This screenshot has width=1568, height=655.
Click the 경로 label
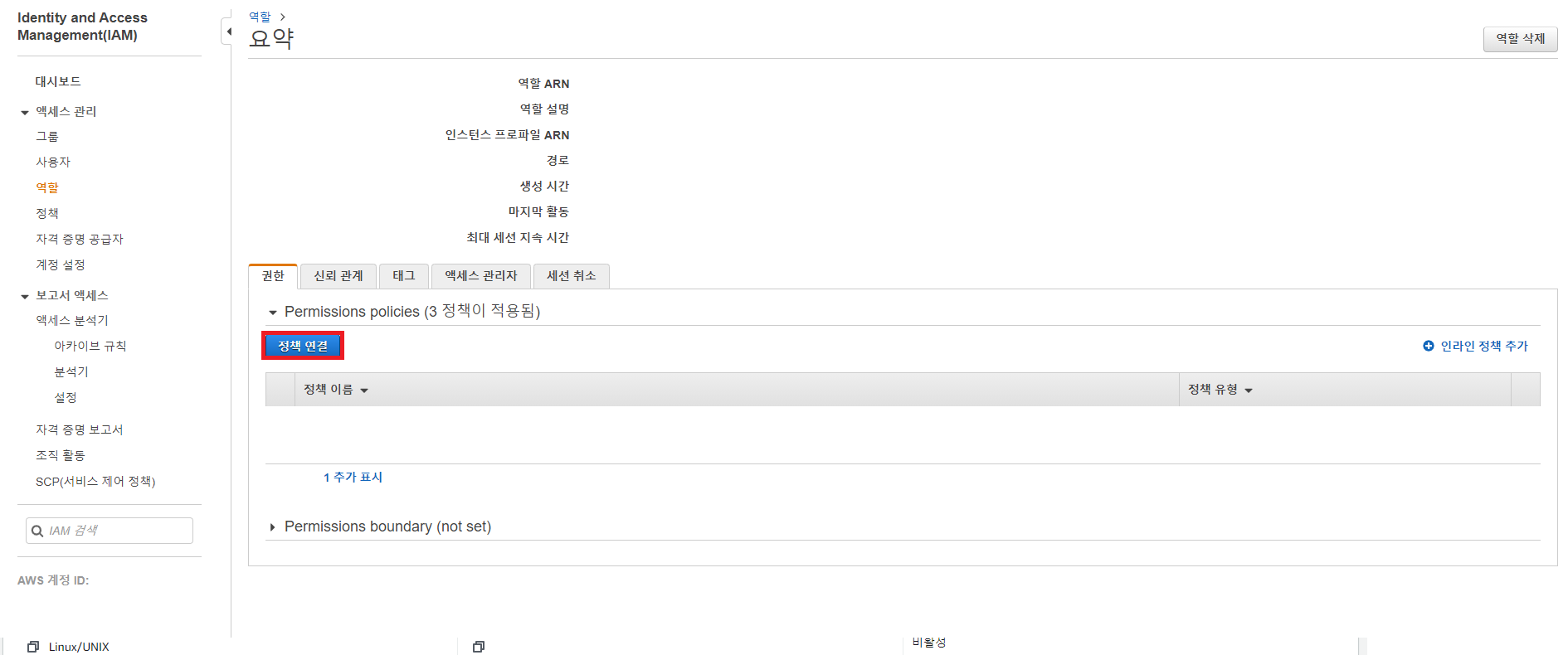pos(558,160)
